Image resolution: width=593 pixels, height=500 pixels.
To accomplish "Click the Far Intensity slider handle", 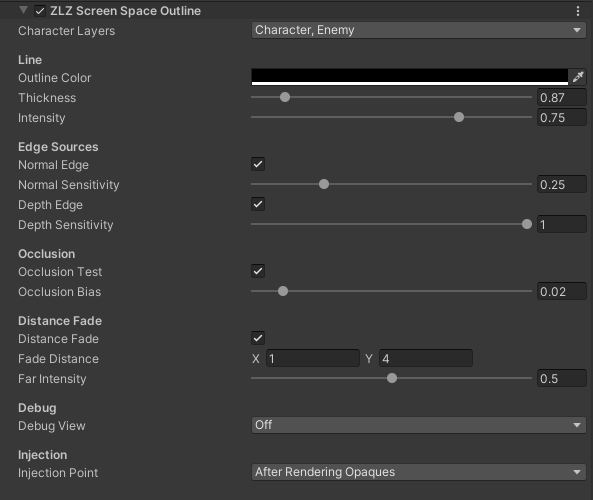I will 392,378.
